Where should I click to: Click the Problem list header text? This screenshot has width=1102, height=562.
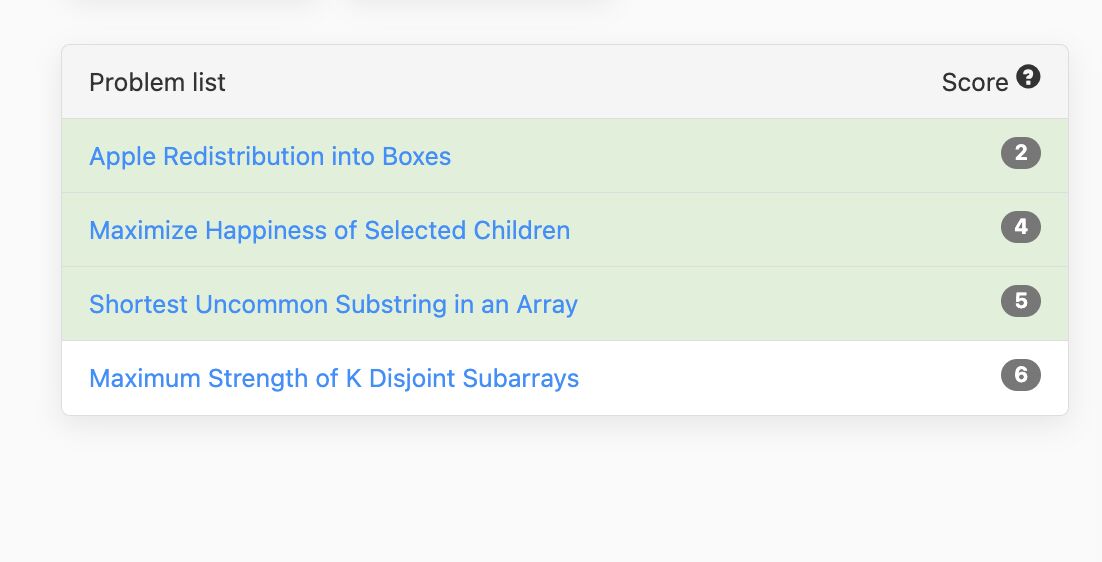click(x=157, y=82)
